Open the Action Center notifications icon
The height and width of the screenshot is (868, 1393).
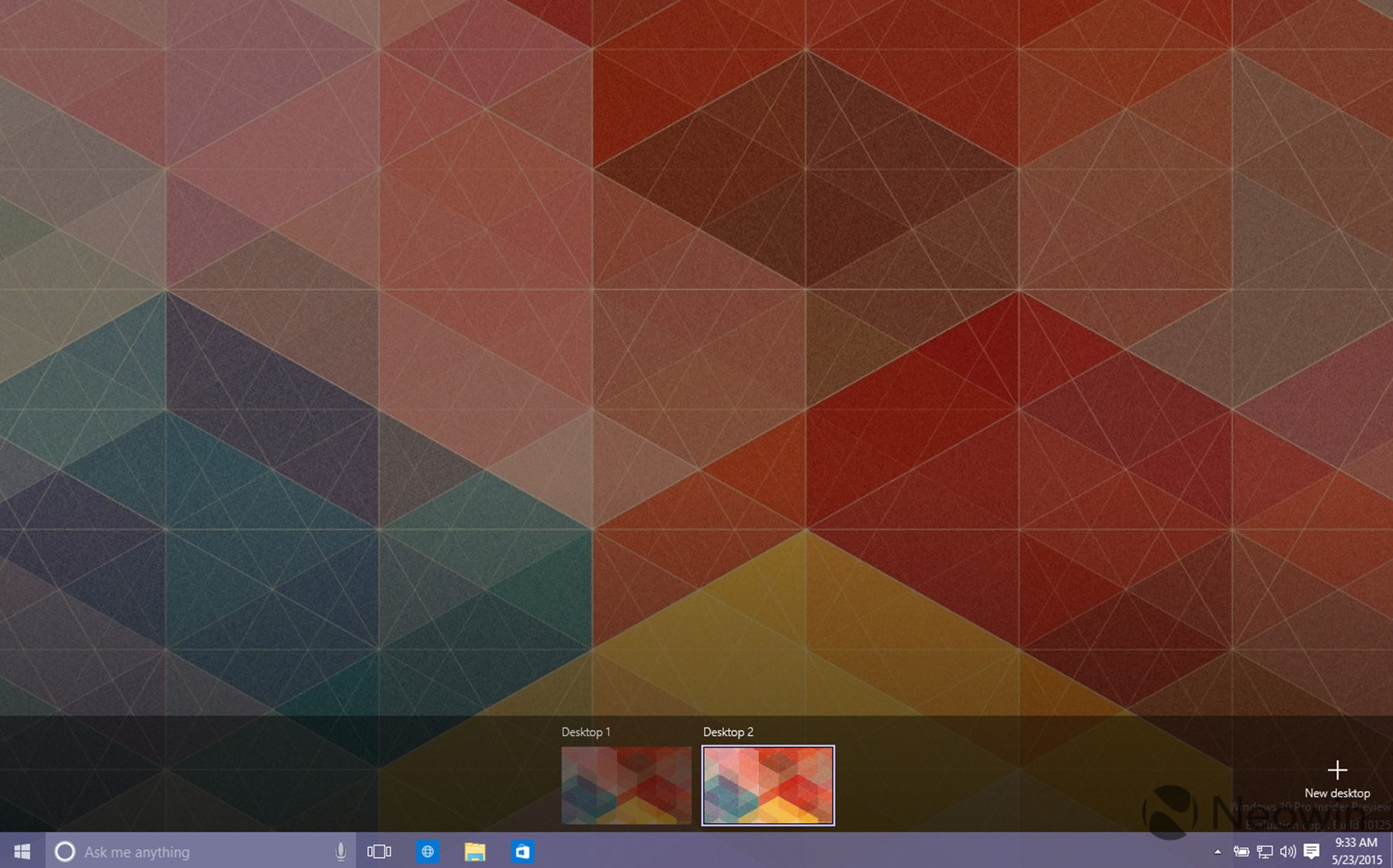coord(1312,852)
